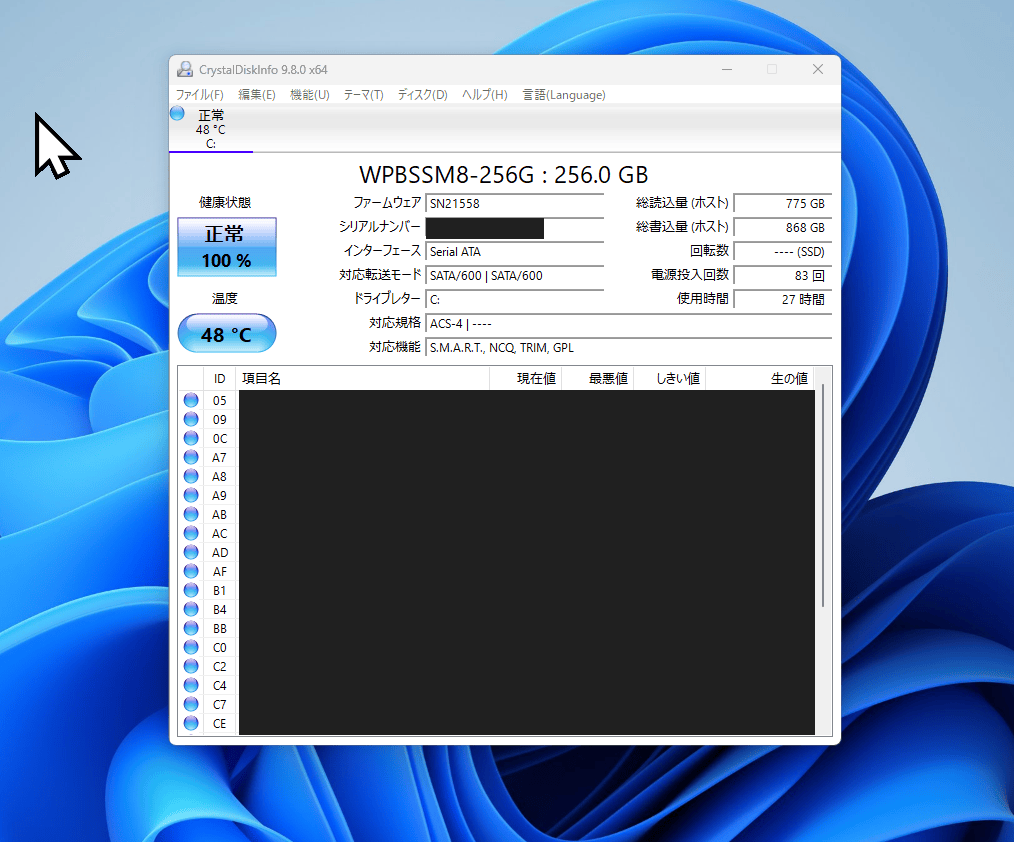Image resolution: width=1014 pixels, height=842 pixels.
Task: Click the 正常 100 % health status button
Action: click(227, 247)
